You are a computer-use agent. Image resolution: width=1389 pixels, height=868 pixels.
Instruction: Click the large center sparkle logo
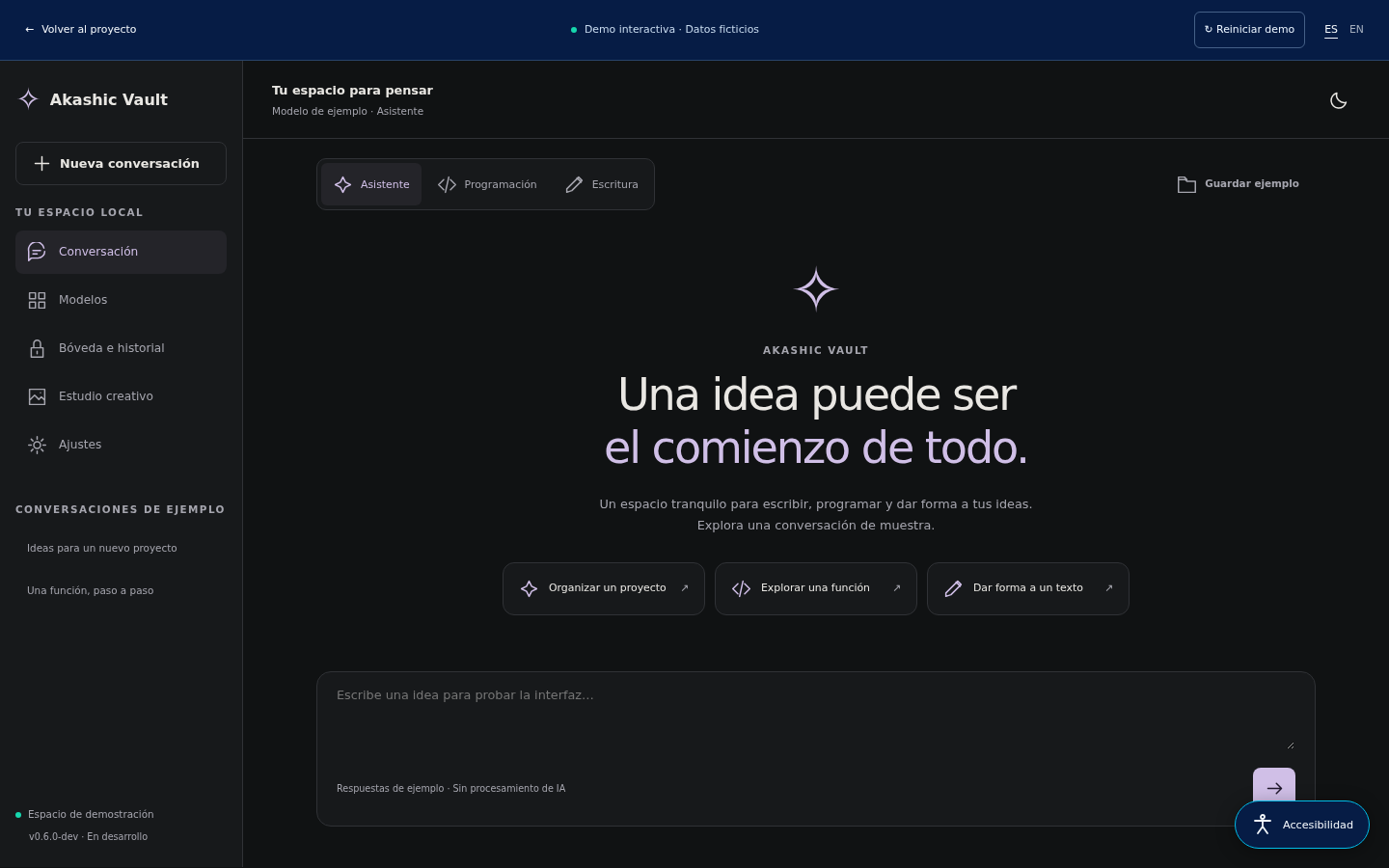click(816, 289)
